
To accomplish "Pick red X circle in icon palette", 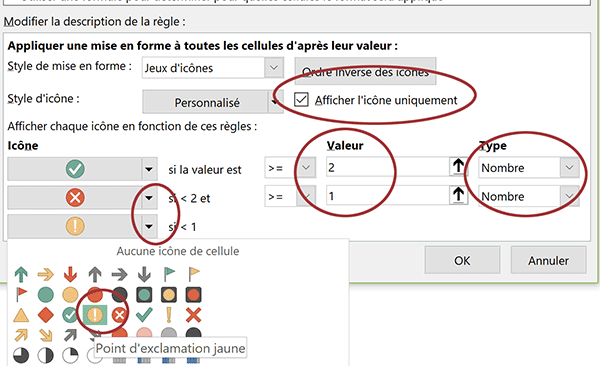I will 119,315.
